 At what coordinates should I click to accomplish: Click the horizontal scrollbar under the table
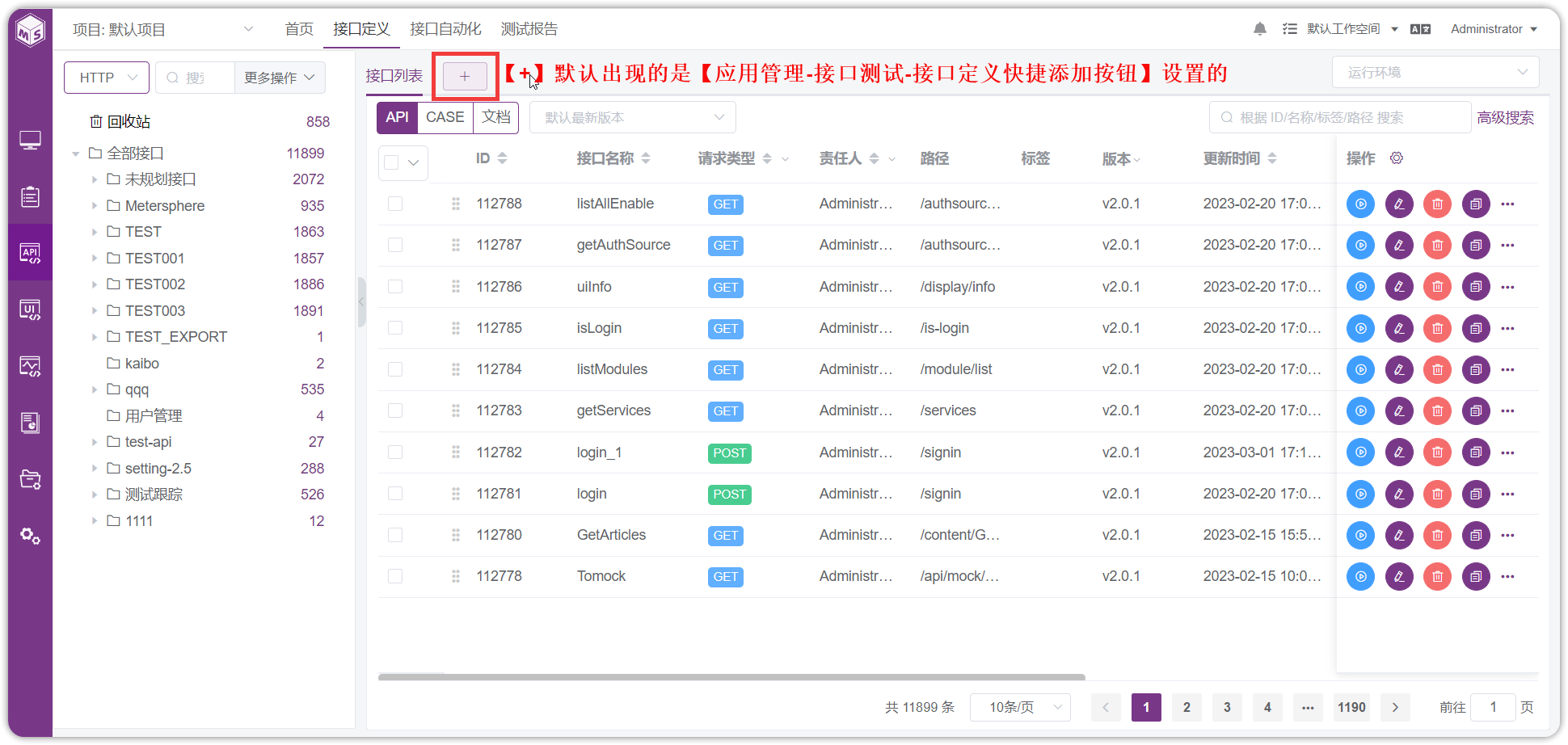[x=731, y=677]
